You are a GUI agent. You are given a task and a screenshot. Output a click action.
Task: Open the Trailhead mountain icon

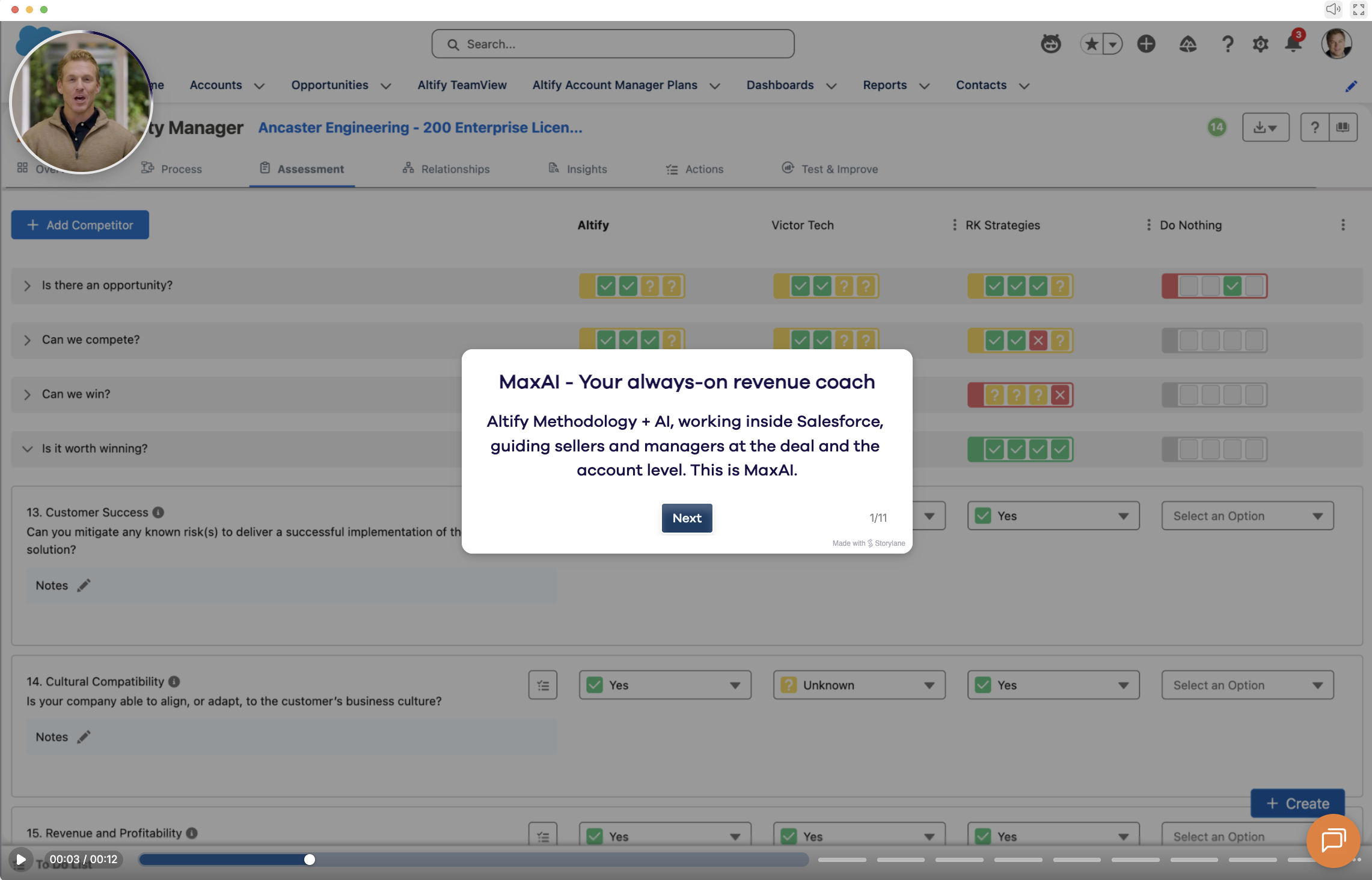(x=1187, y=44)
